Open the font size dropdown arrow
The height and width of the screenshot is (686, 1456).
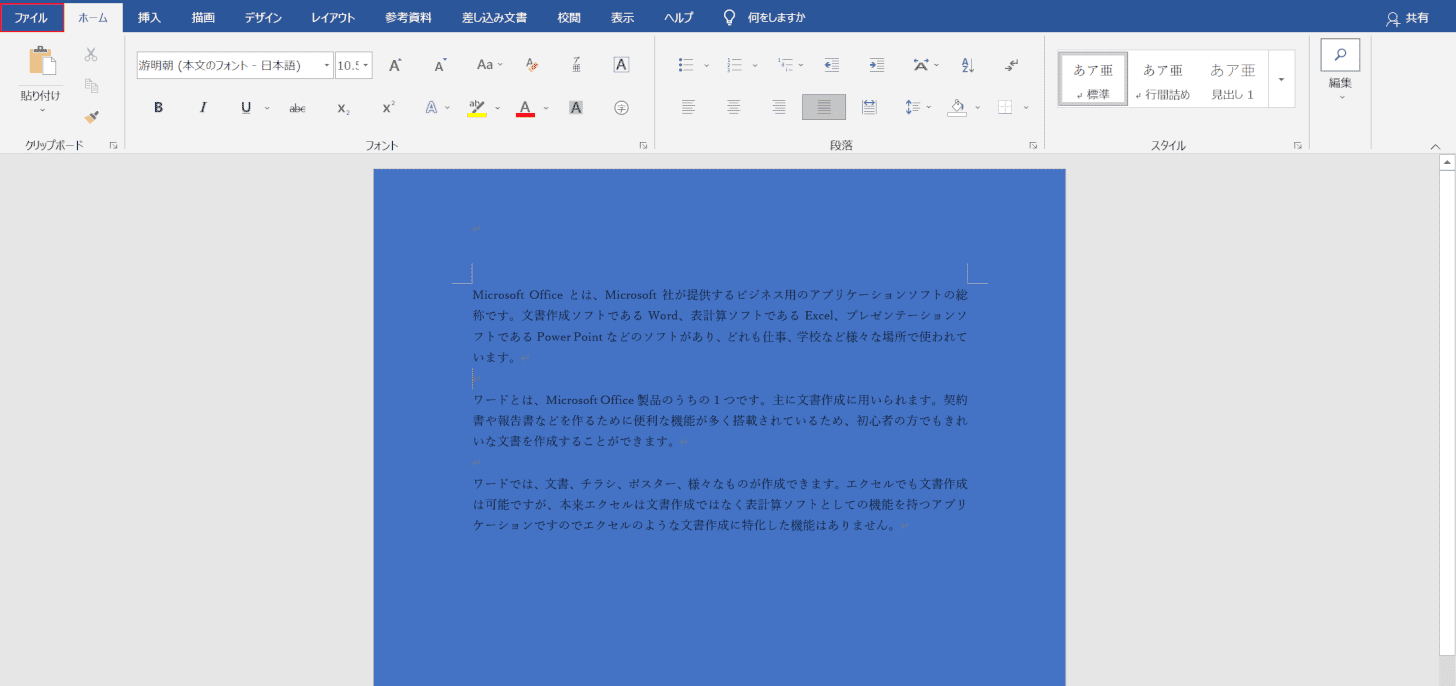pos(366,66)
